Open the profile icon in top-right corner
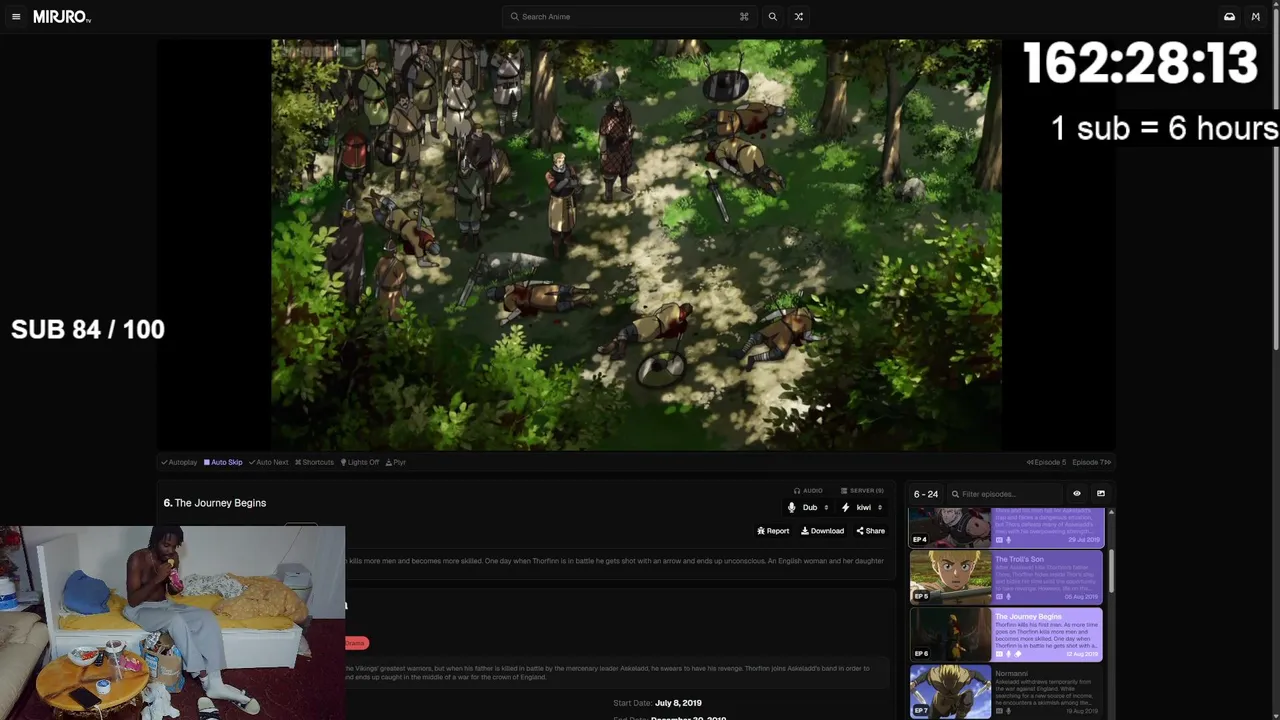The width and height of the screenshot is (1280, 720). click(x=1256, y=17)
